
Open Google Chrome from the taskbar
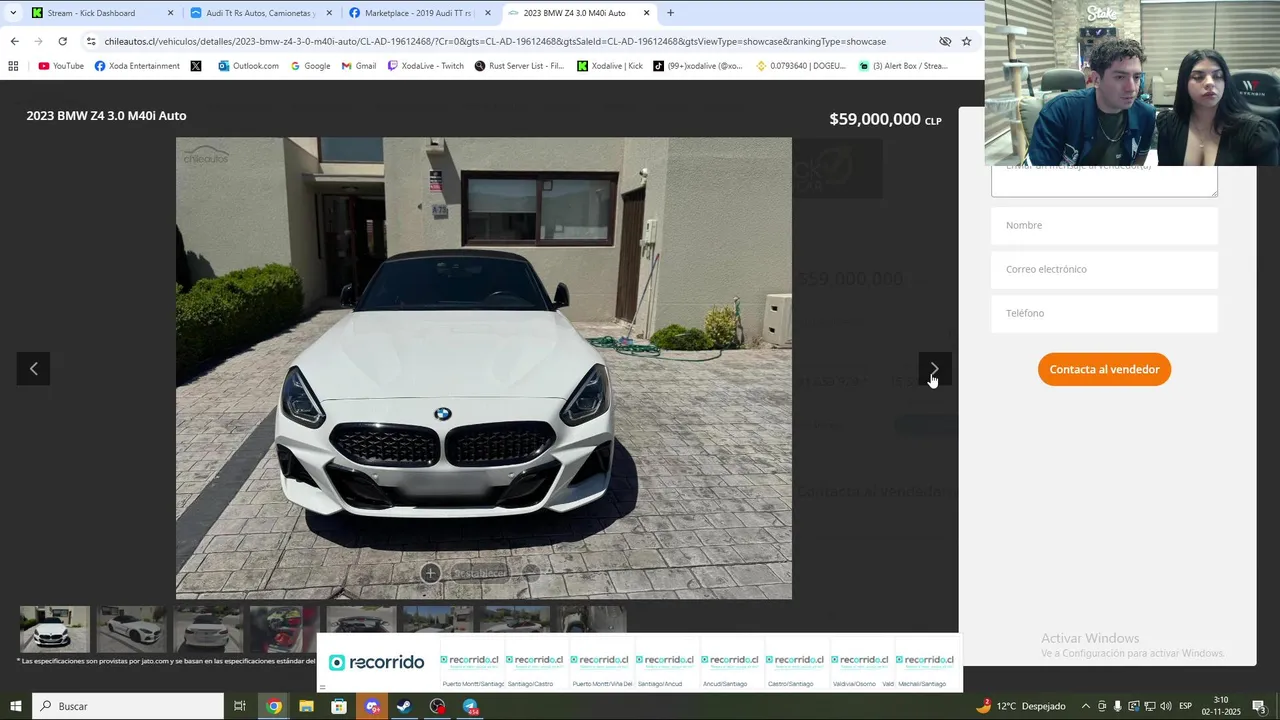[x=274, y=706]
